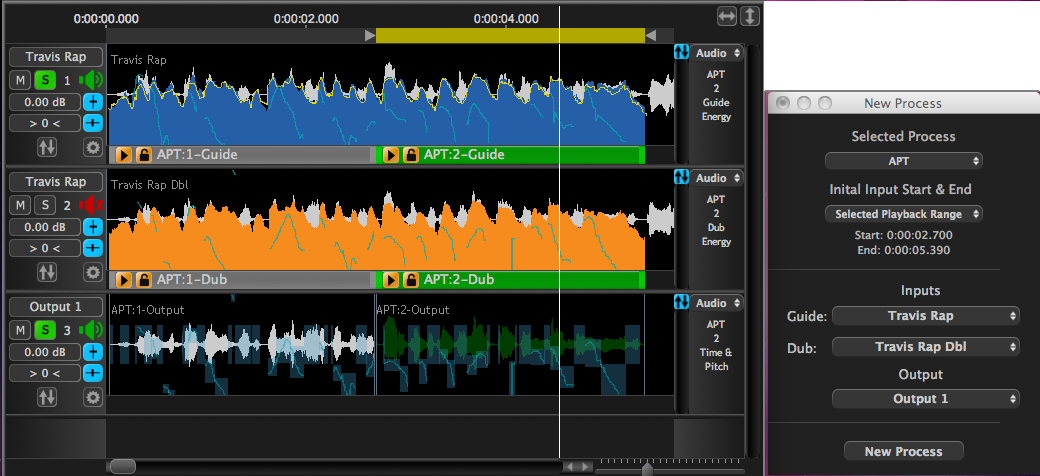Image resolution: width=1040 pixels, height=476 pixels.
Task: Expand the Selected Playback Range dropdown
Action: point(903,214)
